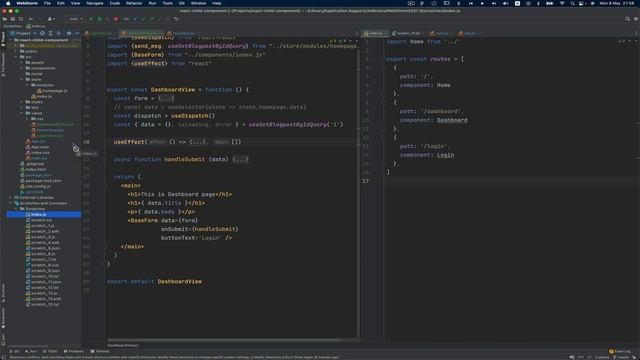Click the horizontal scrollbar of left editor
The image size is (640, 360).
coord(224,340)
